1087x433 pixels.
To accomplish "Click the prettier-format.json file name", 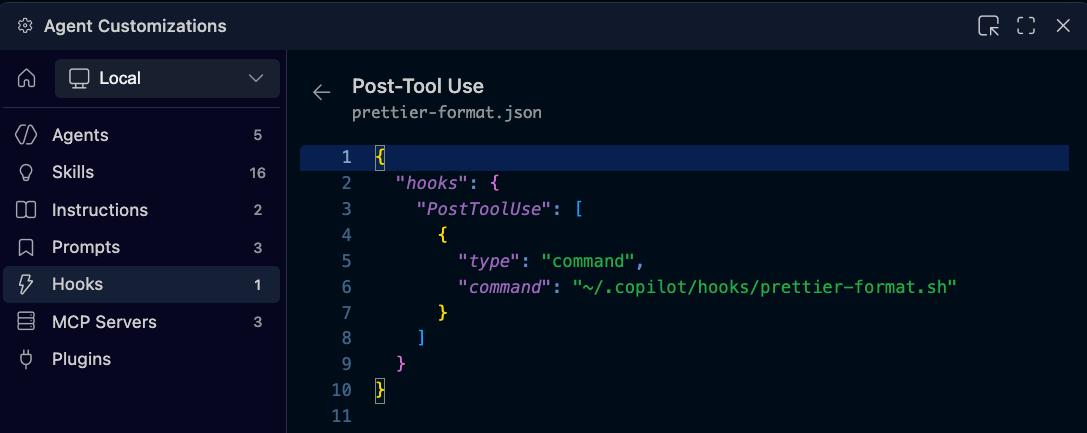I will pos(447,112).
